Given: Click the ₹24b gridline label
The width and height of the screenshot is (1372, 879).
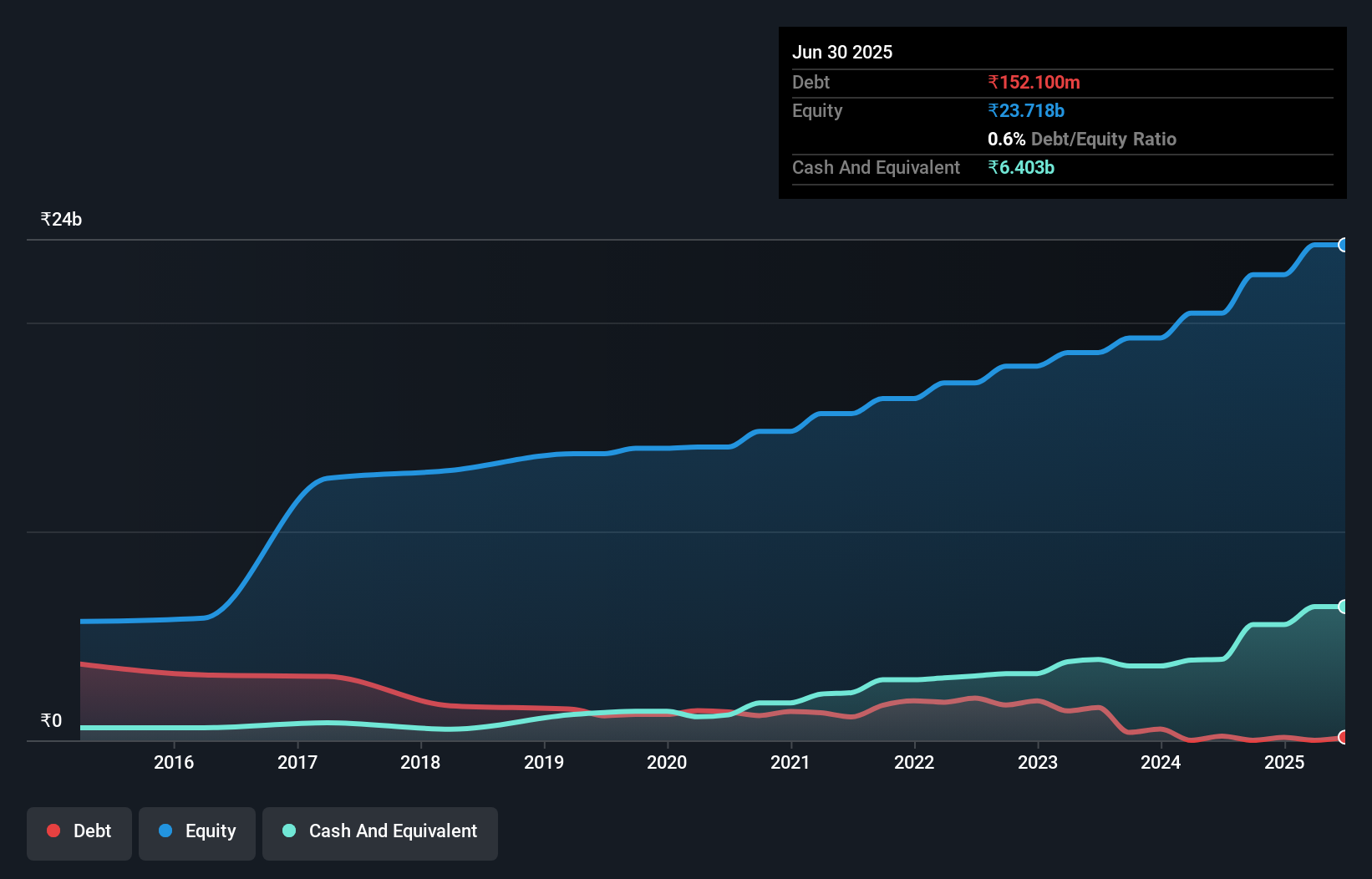Looking at the screenshot, I should 60,219.
